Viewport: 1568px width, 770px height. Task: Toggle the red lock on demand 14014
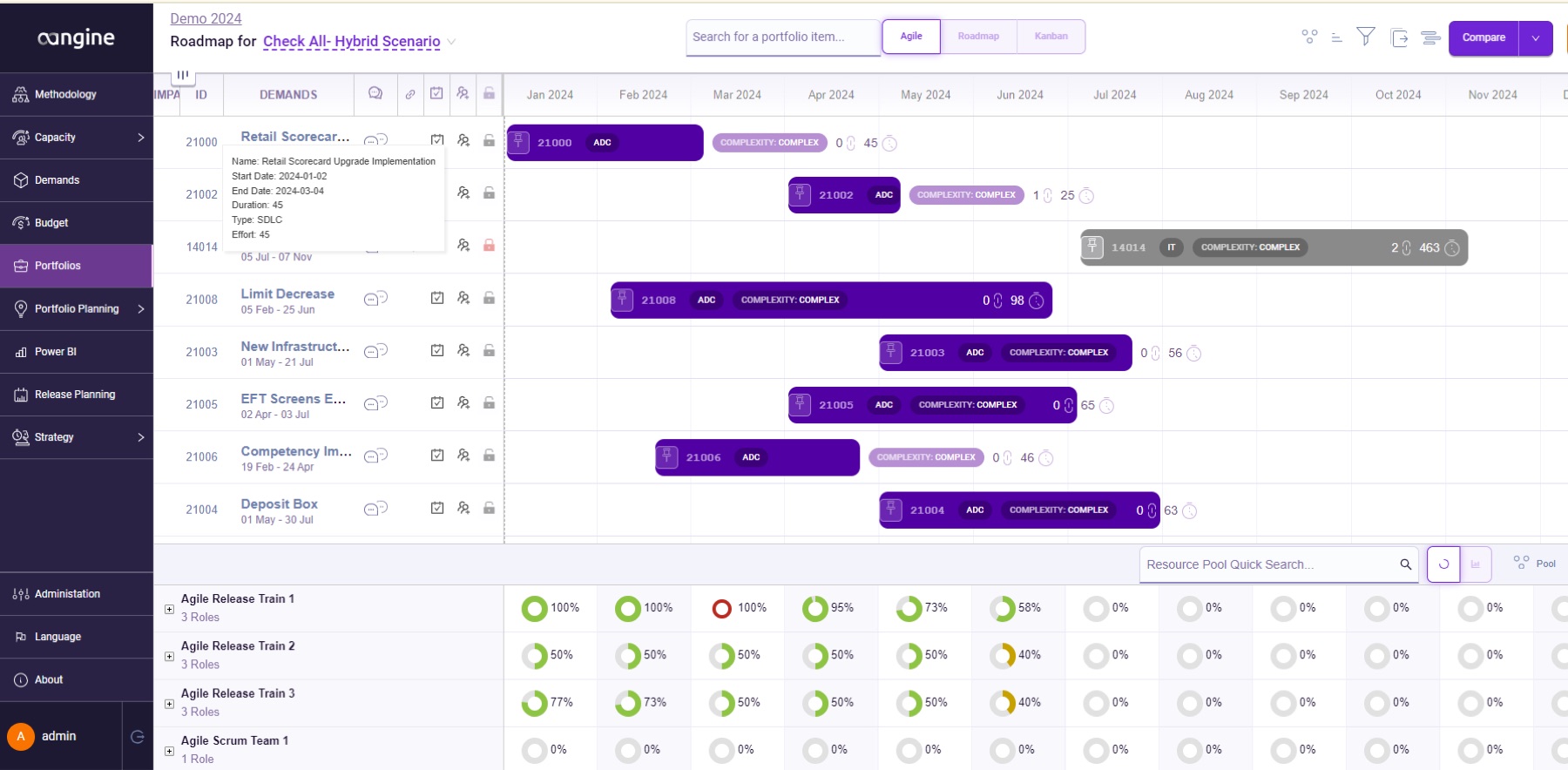tap(490, 246)
